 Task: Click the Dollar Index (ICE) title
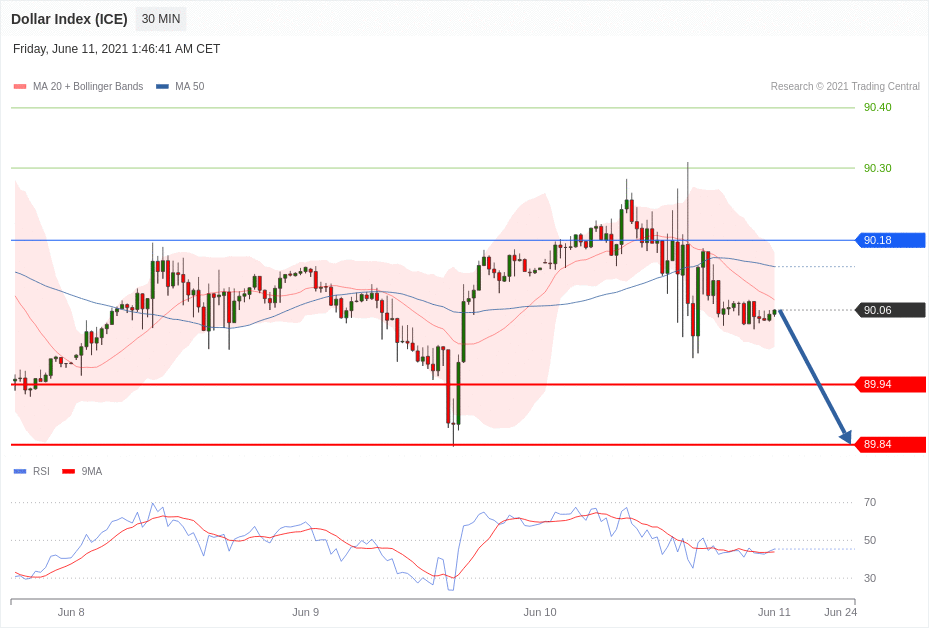click(69, 19)
